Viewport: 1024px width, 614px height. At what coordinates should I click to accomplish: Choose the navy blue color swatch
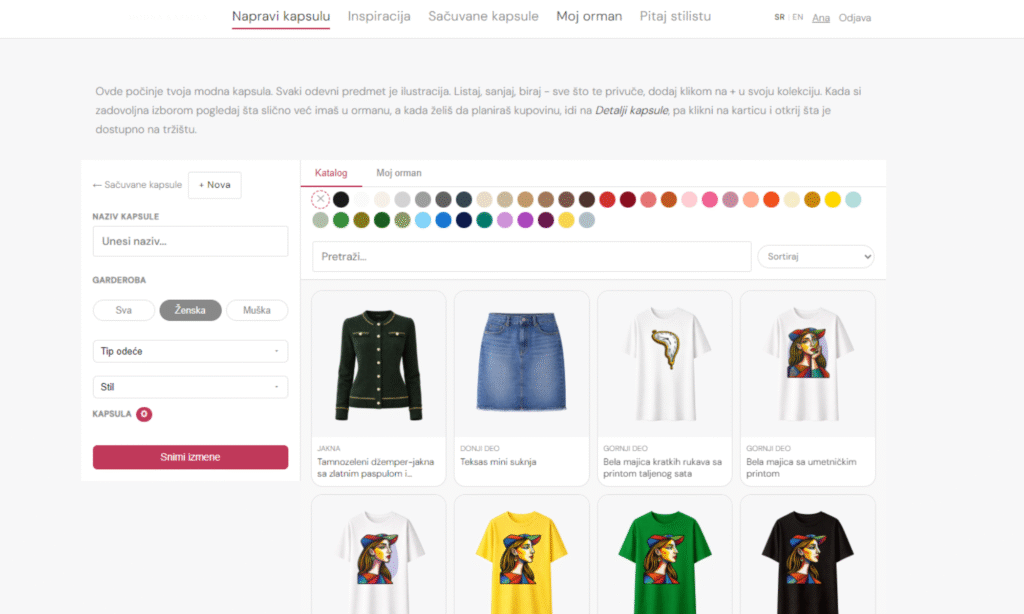coord(464,220)
